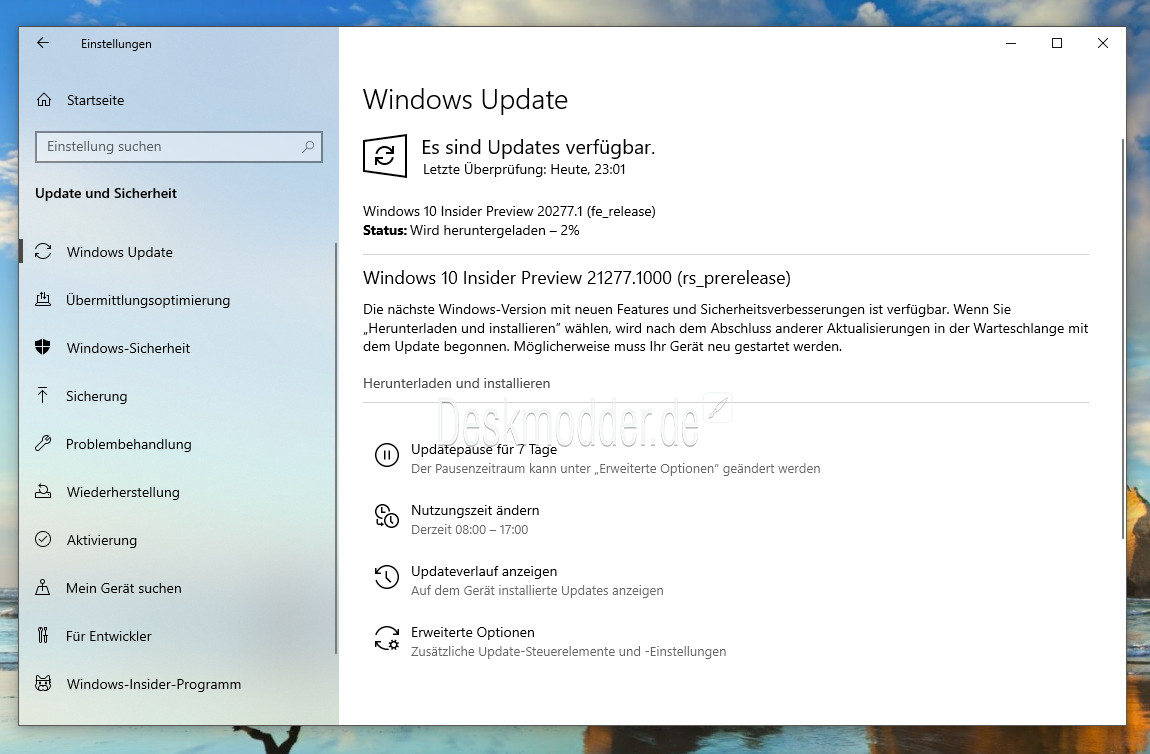Maximize the Einstellungen window
This screenshot has width=1150, height=754.
pyautogui.click(x=1057, y=43)
